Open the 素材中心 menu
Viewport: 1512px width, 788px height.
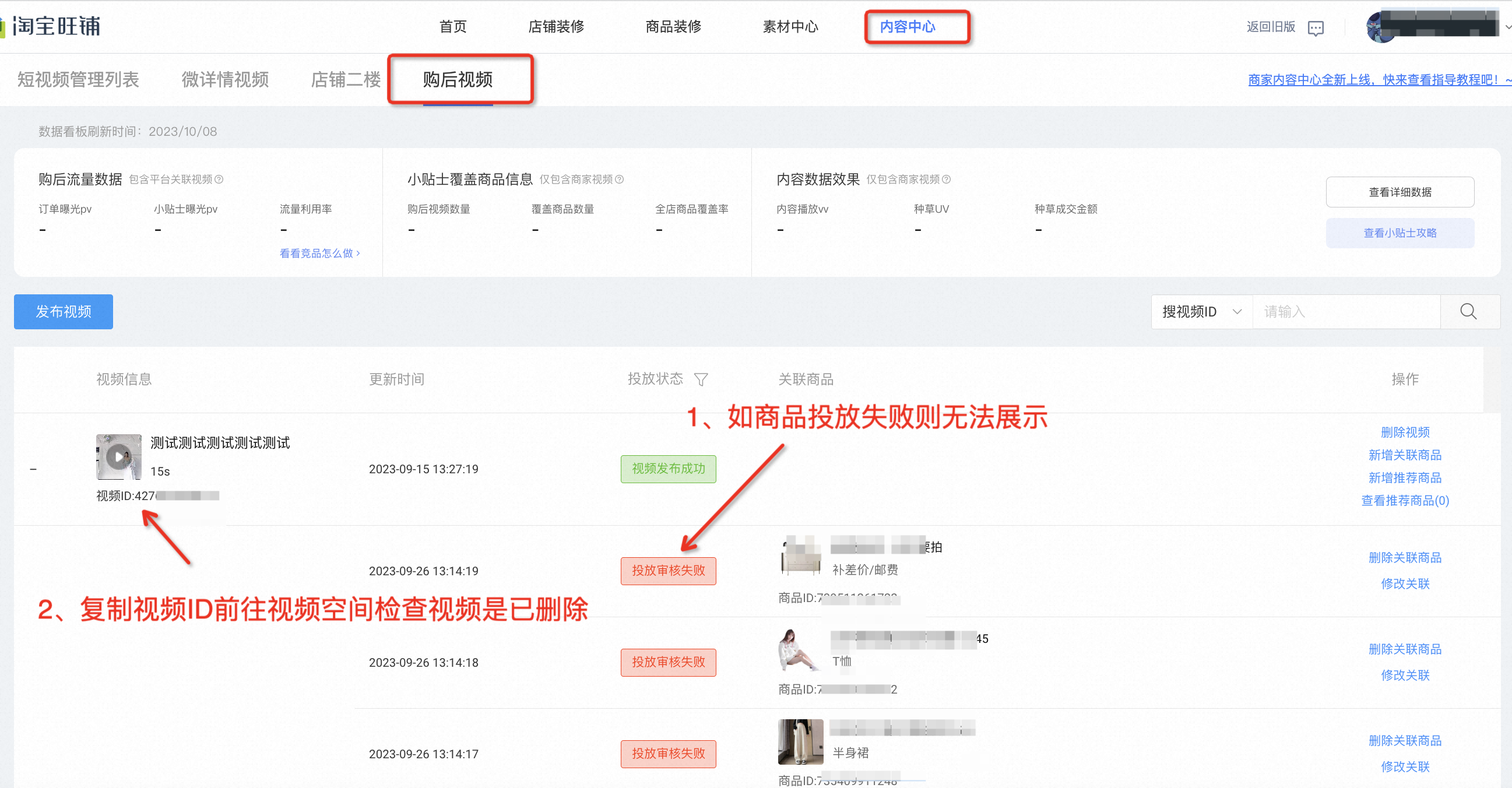pos(790,27)
